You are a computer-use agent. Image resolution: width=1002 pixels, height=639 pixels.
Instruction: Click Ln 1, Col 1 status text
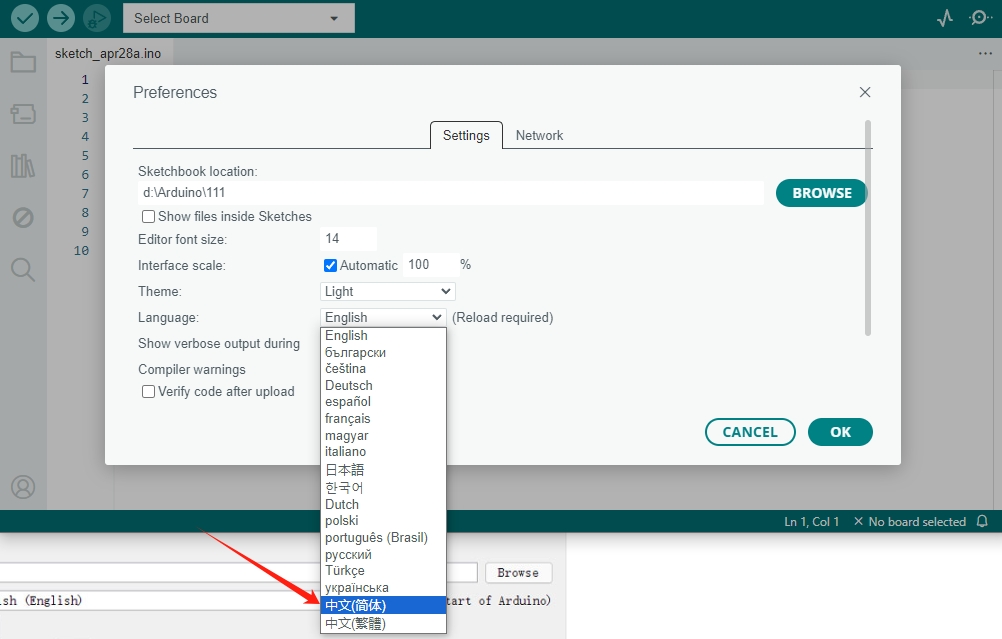tap(812, 522)
